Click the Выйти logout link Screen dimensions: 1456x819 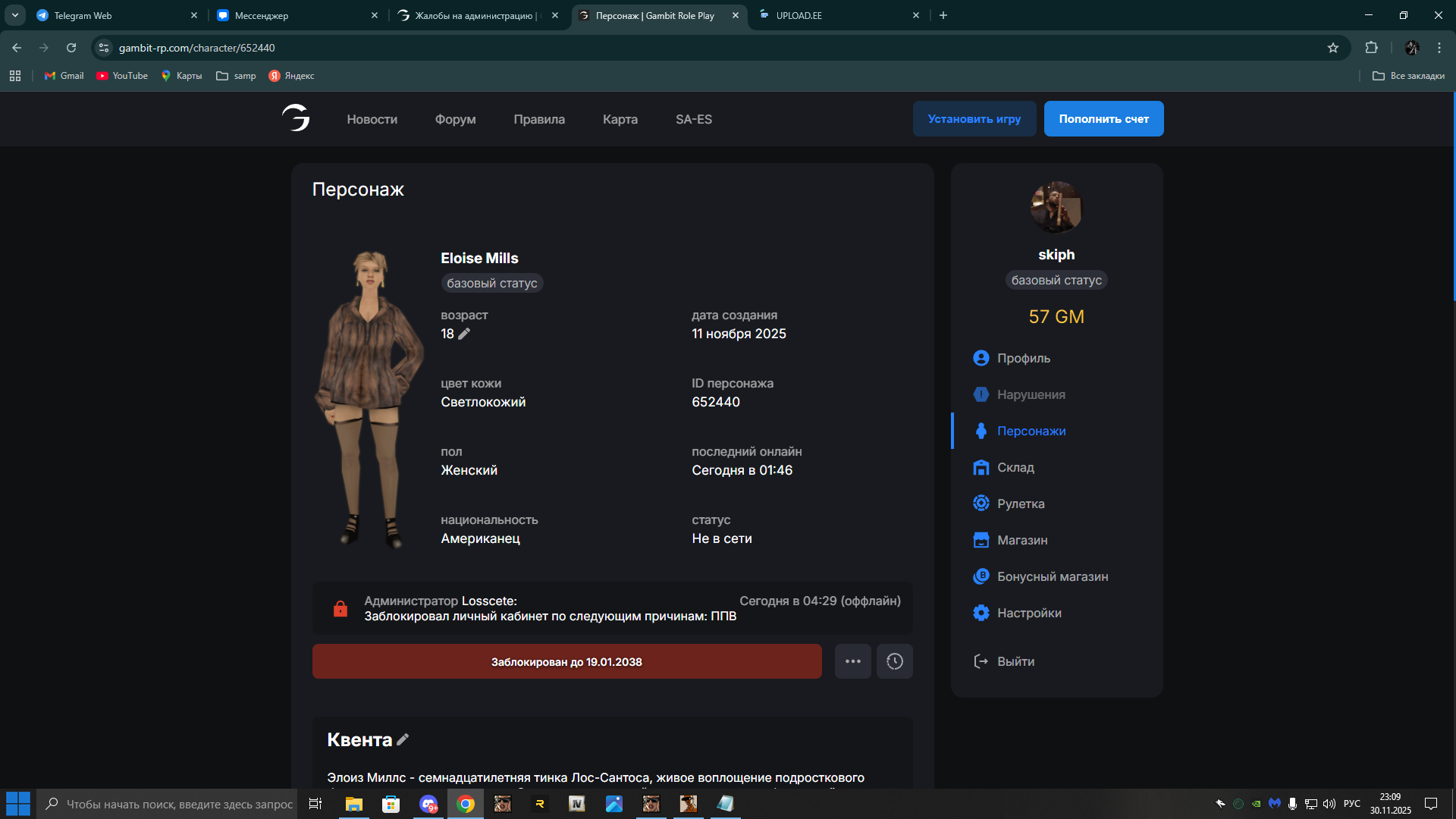[x=1015, y=661]
